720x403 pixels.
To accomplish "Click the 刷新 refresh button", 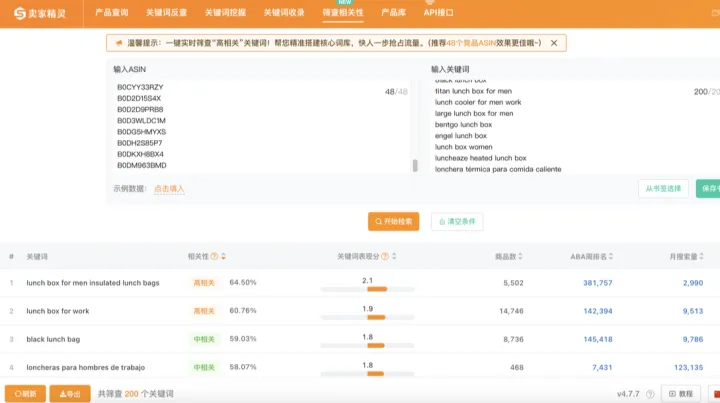I will click(25, 394).
